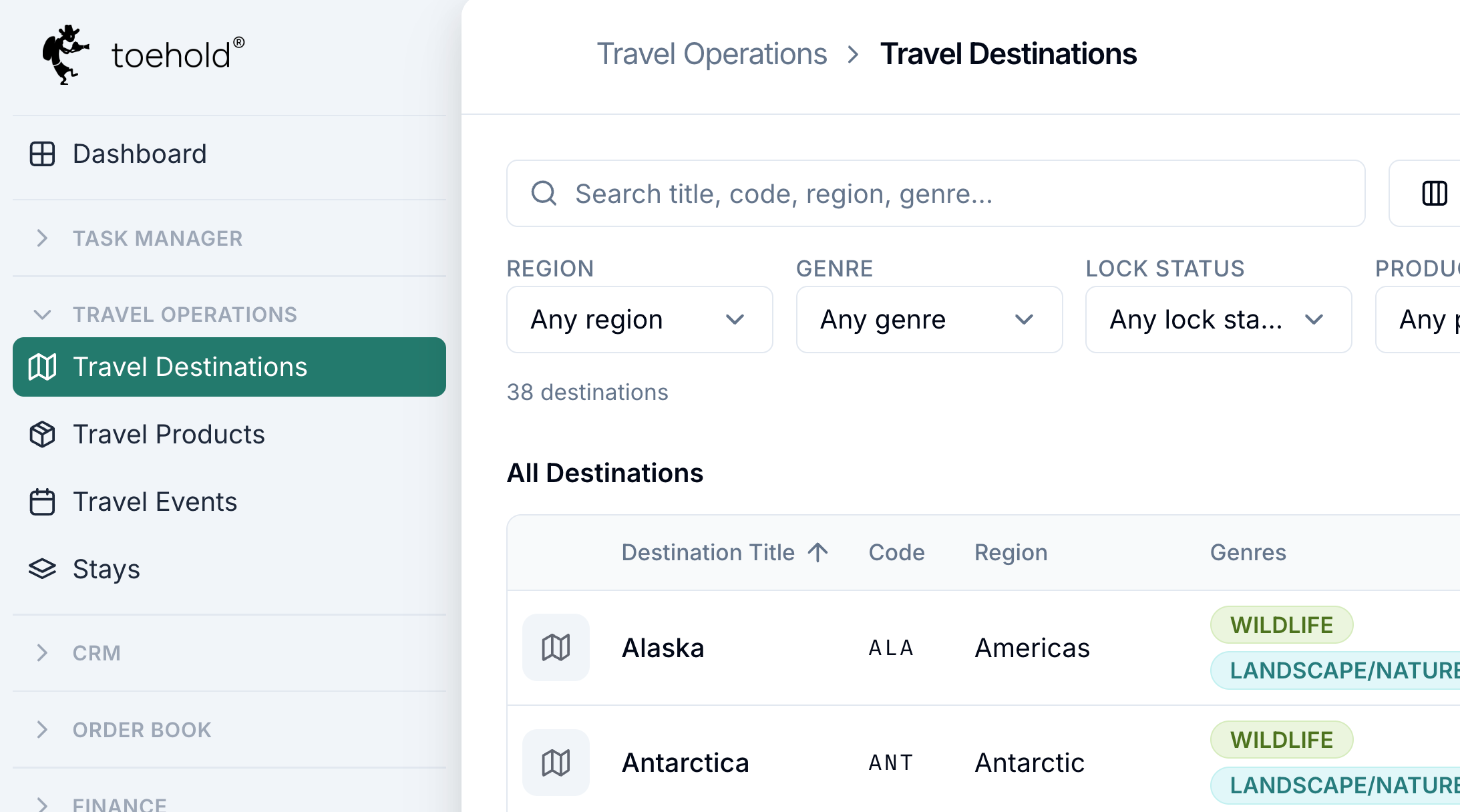
Task: Click the map thumbnail icon for Antarctica
Action: (556, 762)
